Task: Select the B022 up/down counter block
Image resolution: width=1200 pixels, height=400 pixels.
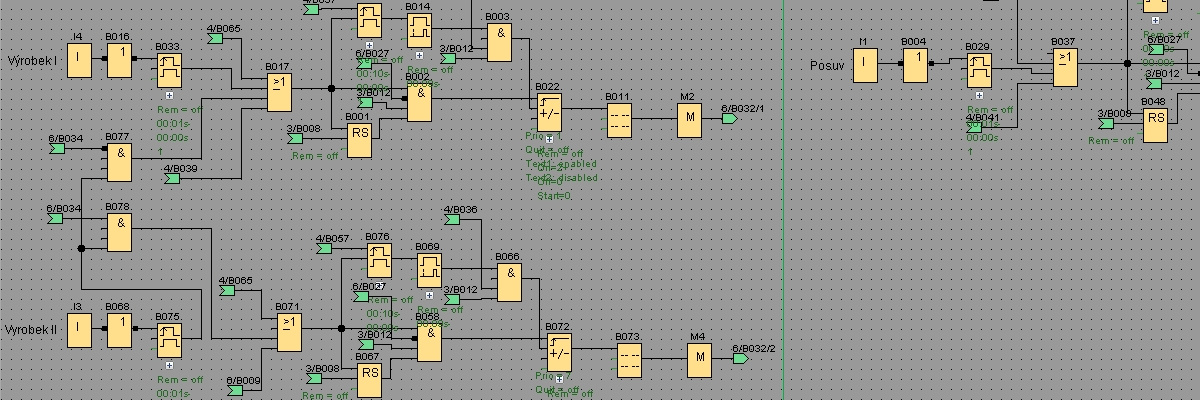Action: point(548,112)
